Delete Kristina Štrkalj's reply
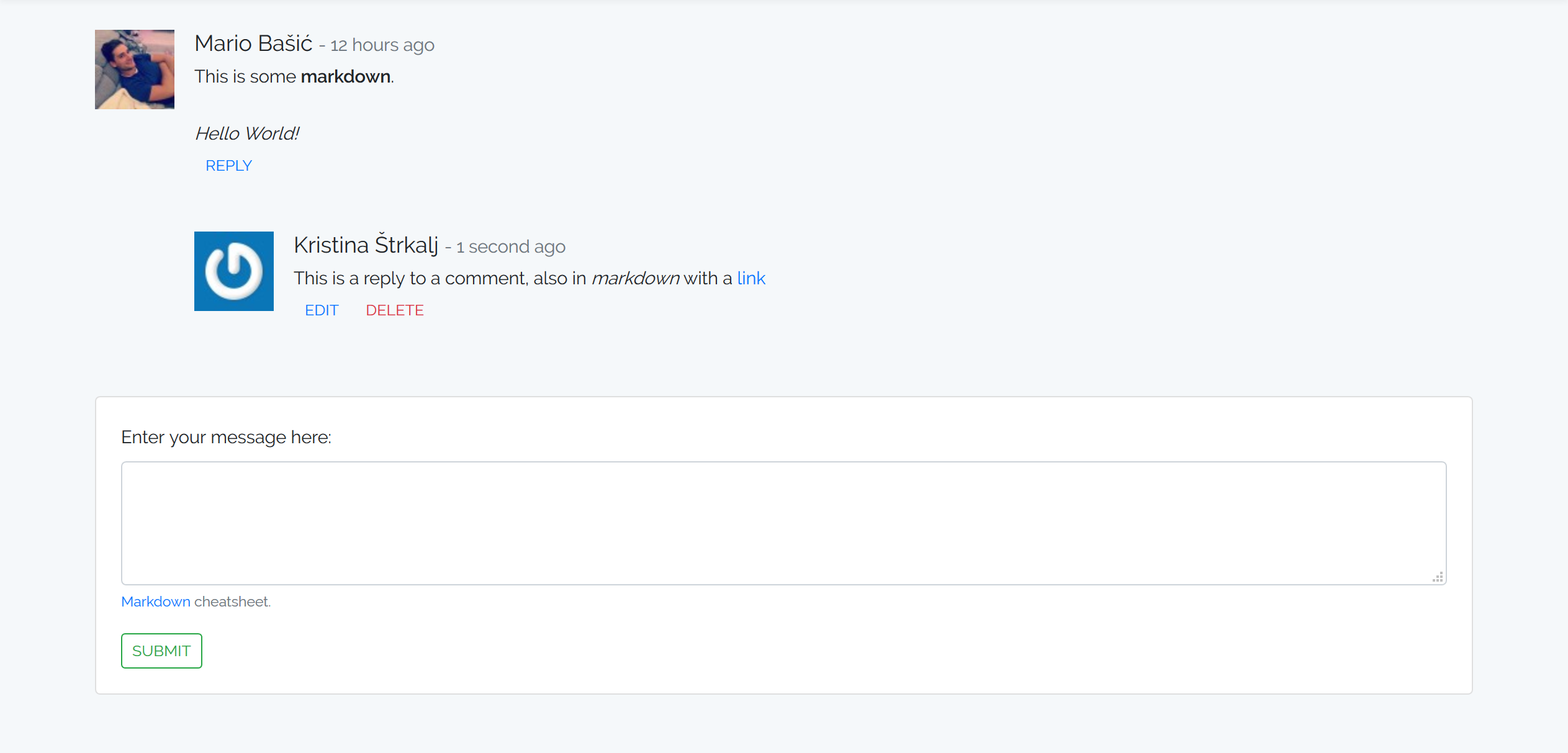 pyautogui.click(x=395, y=310)
